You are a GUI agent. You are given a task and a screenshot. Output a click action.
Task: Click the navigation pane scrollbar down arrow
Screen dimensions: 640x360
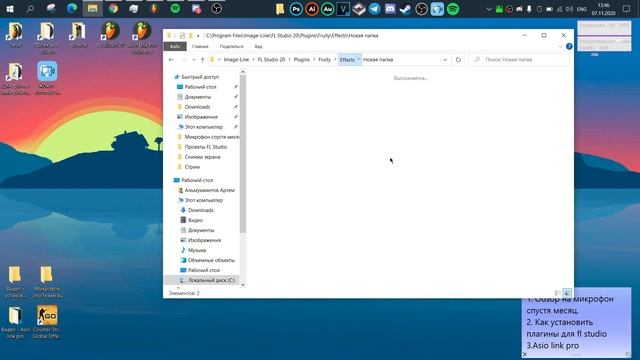click(243, 285)
